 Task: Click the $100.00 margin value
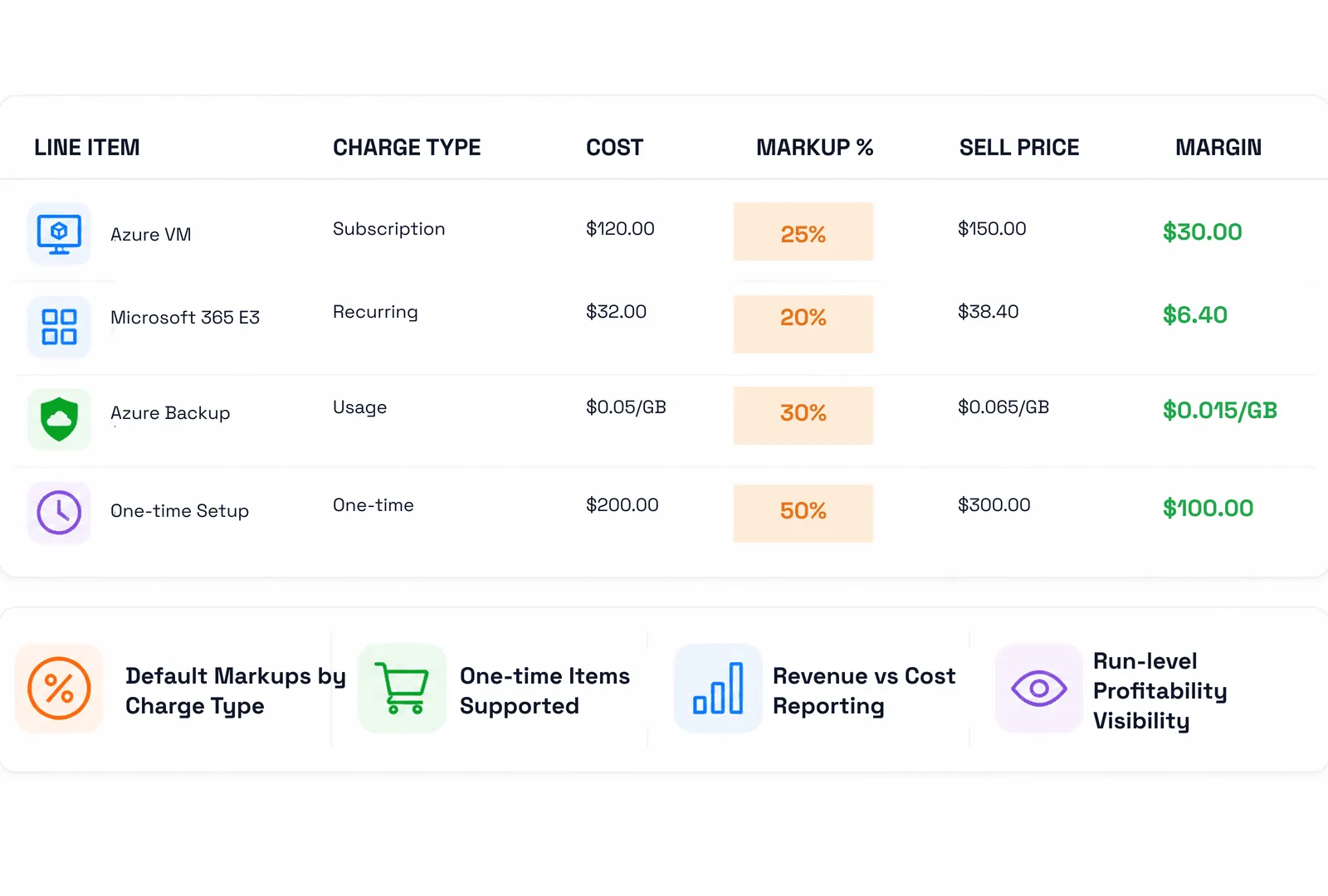coord(1208,509)
